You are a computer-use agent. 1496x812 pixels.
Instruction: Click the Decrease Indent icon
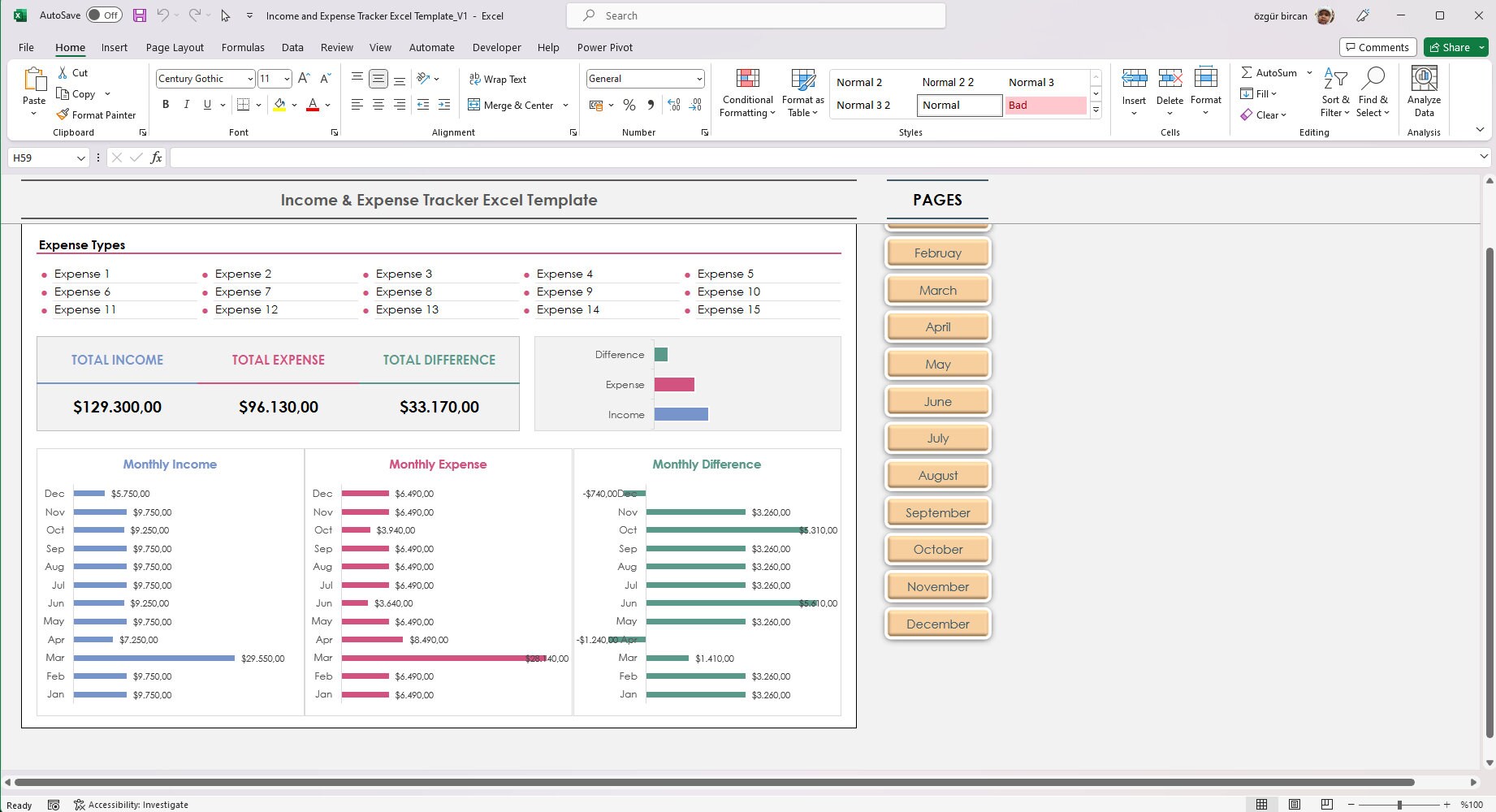[x=422, y=105]
